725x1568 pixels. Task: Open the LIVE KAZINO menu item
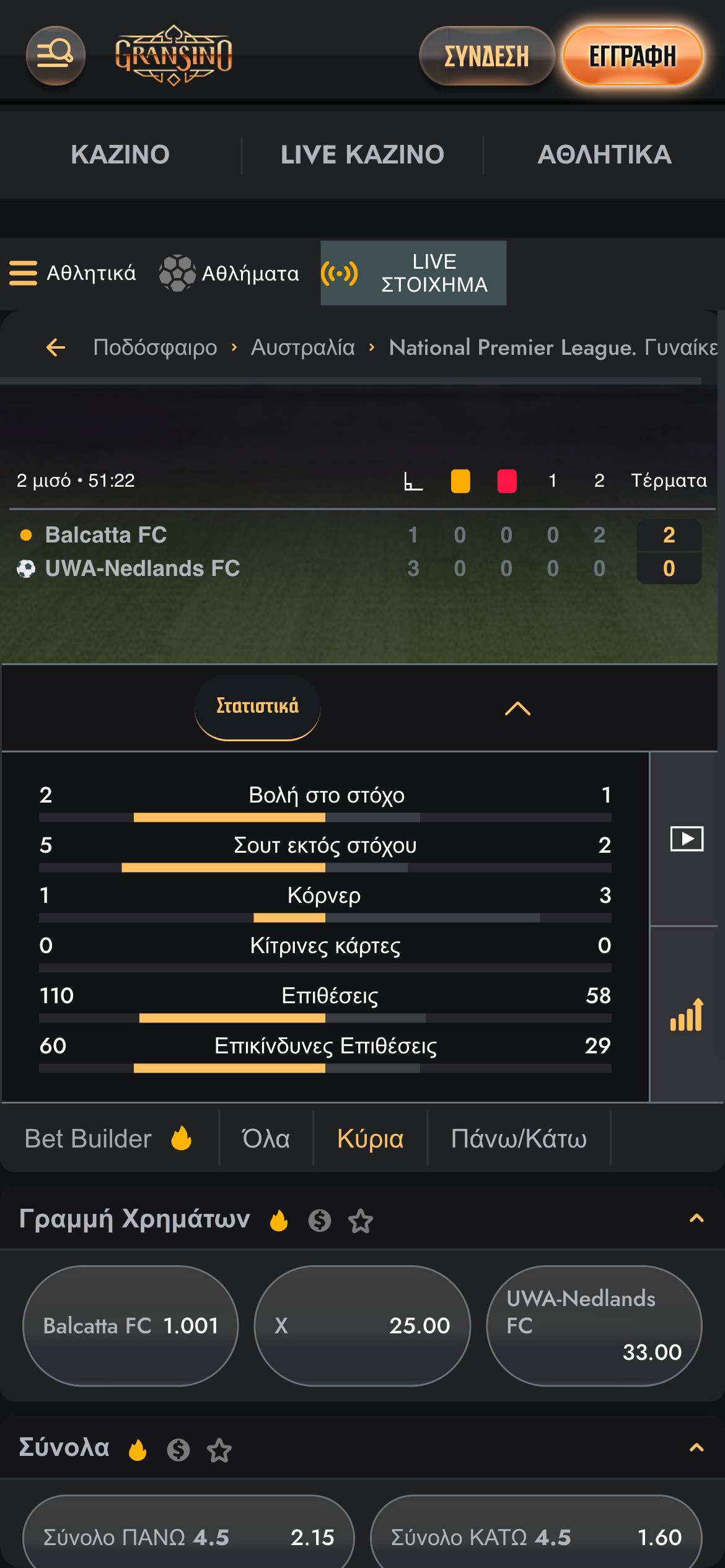pos(362,155)
